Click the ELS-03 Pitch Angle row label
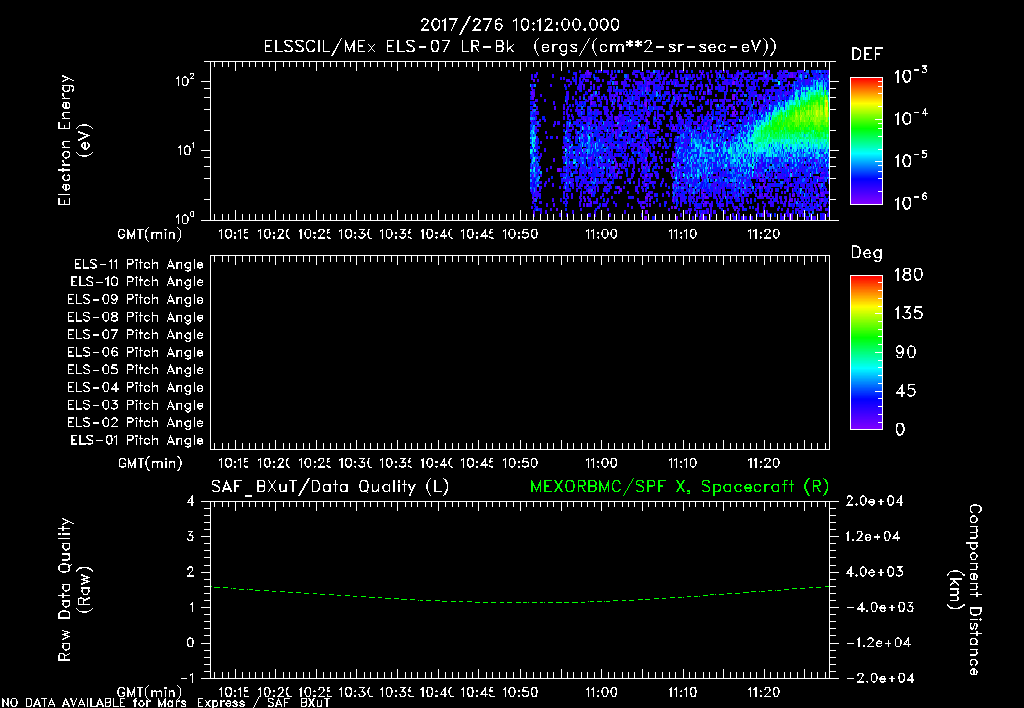The height and width of the screenshot is (708, 1024). pos(135,406)
